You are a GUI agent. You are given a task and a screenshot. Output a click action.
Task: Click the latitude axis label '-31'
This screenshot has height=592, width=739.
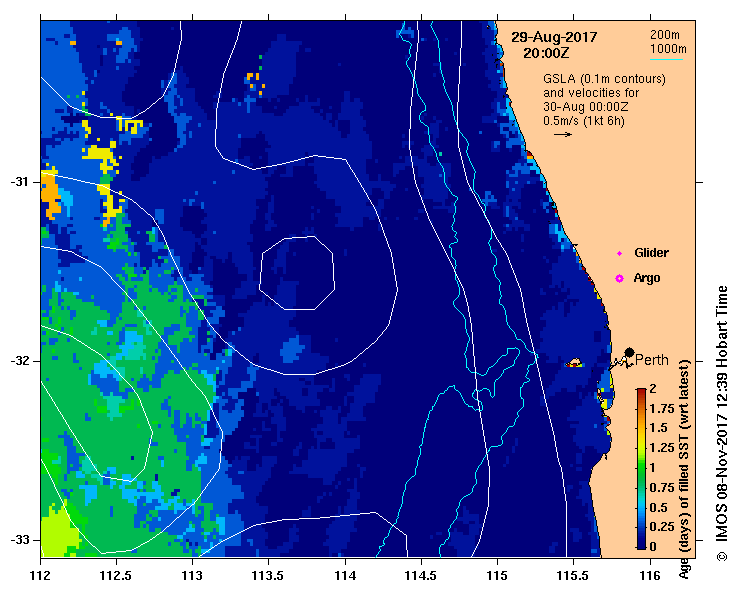coord(19,182)
